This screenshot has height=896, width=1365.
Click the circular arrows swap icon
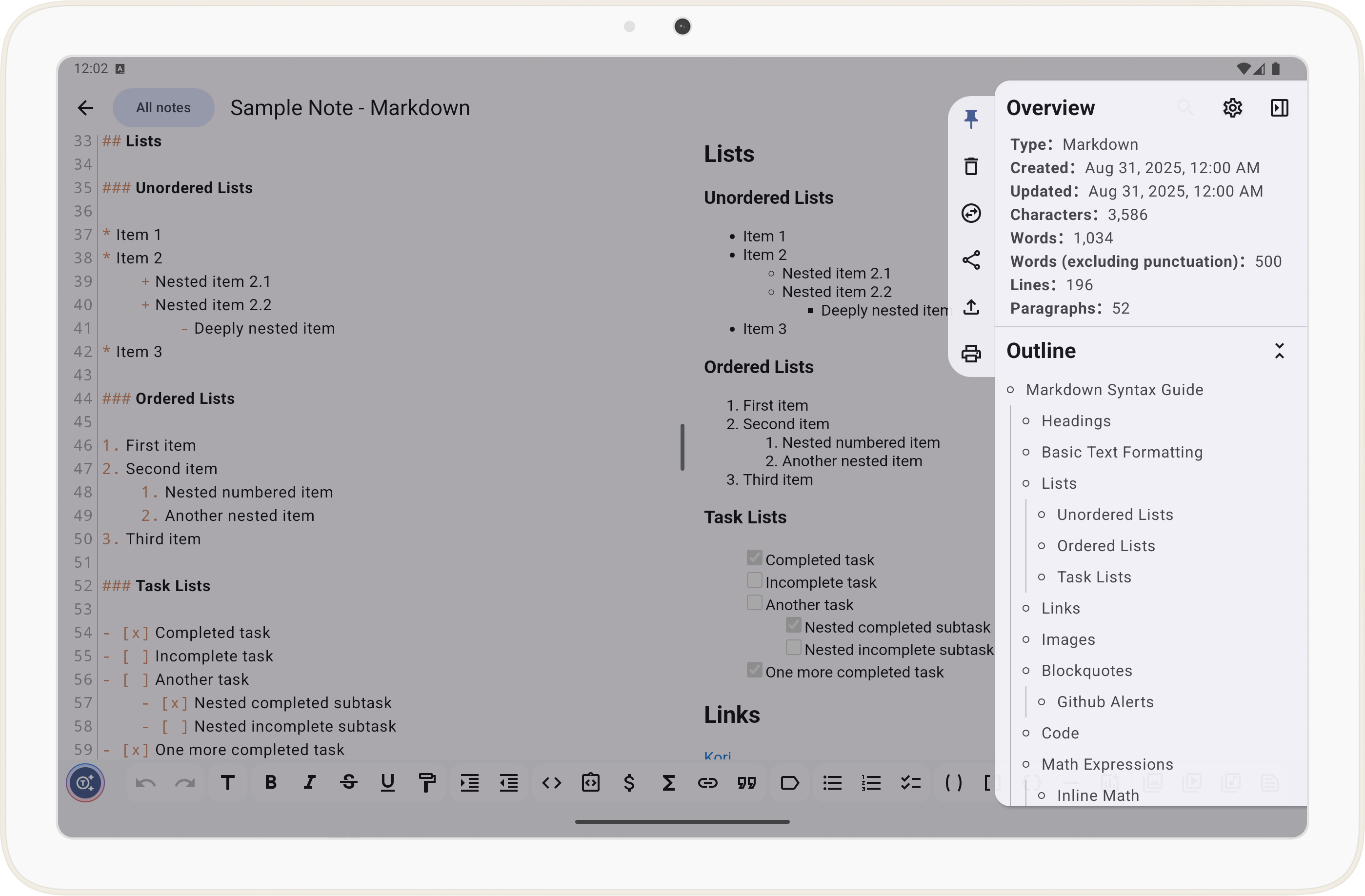point(971,213)
